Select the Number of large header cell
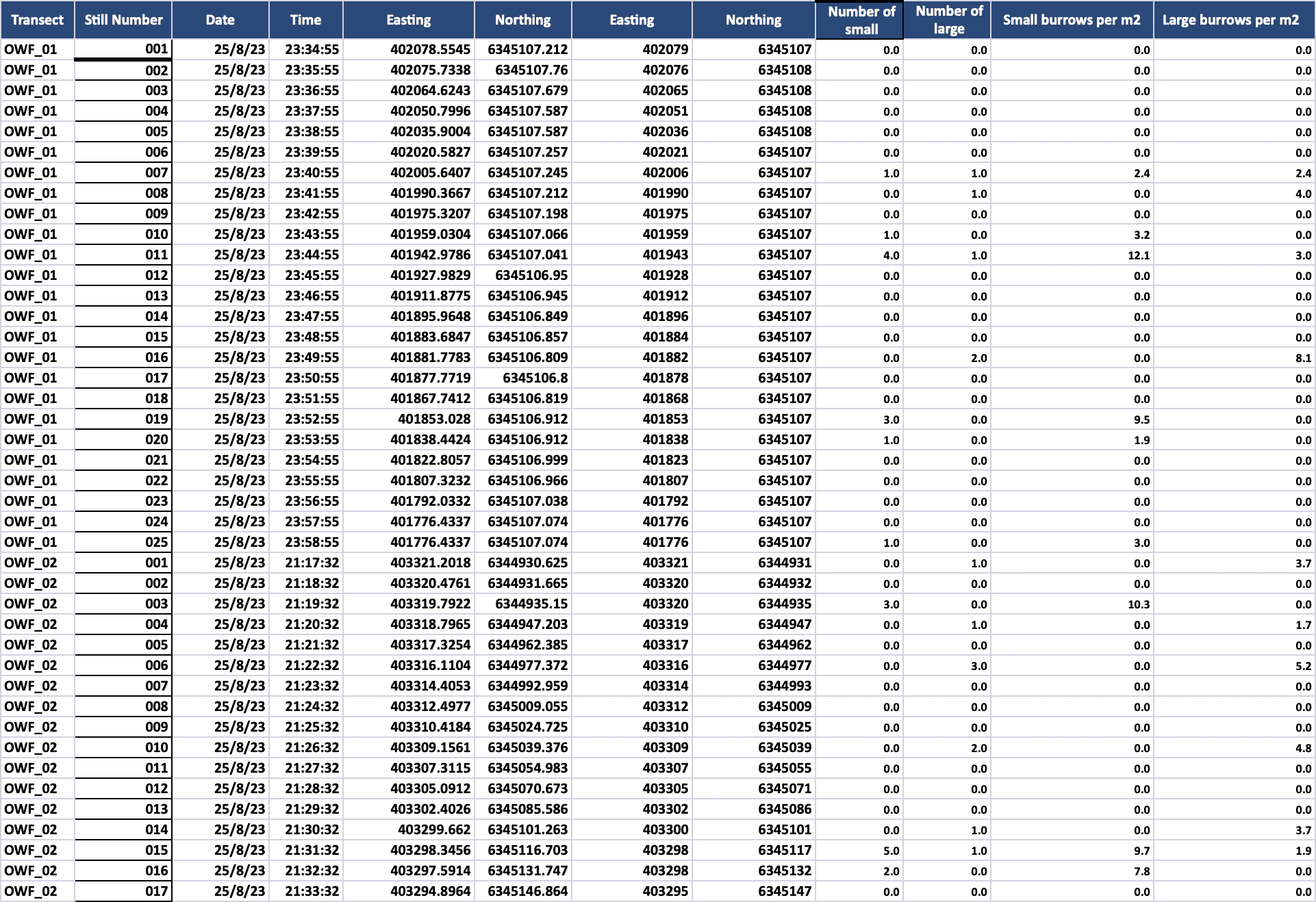This screenshot has width=1316, height=902. tap(948, 20)
